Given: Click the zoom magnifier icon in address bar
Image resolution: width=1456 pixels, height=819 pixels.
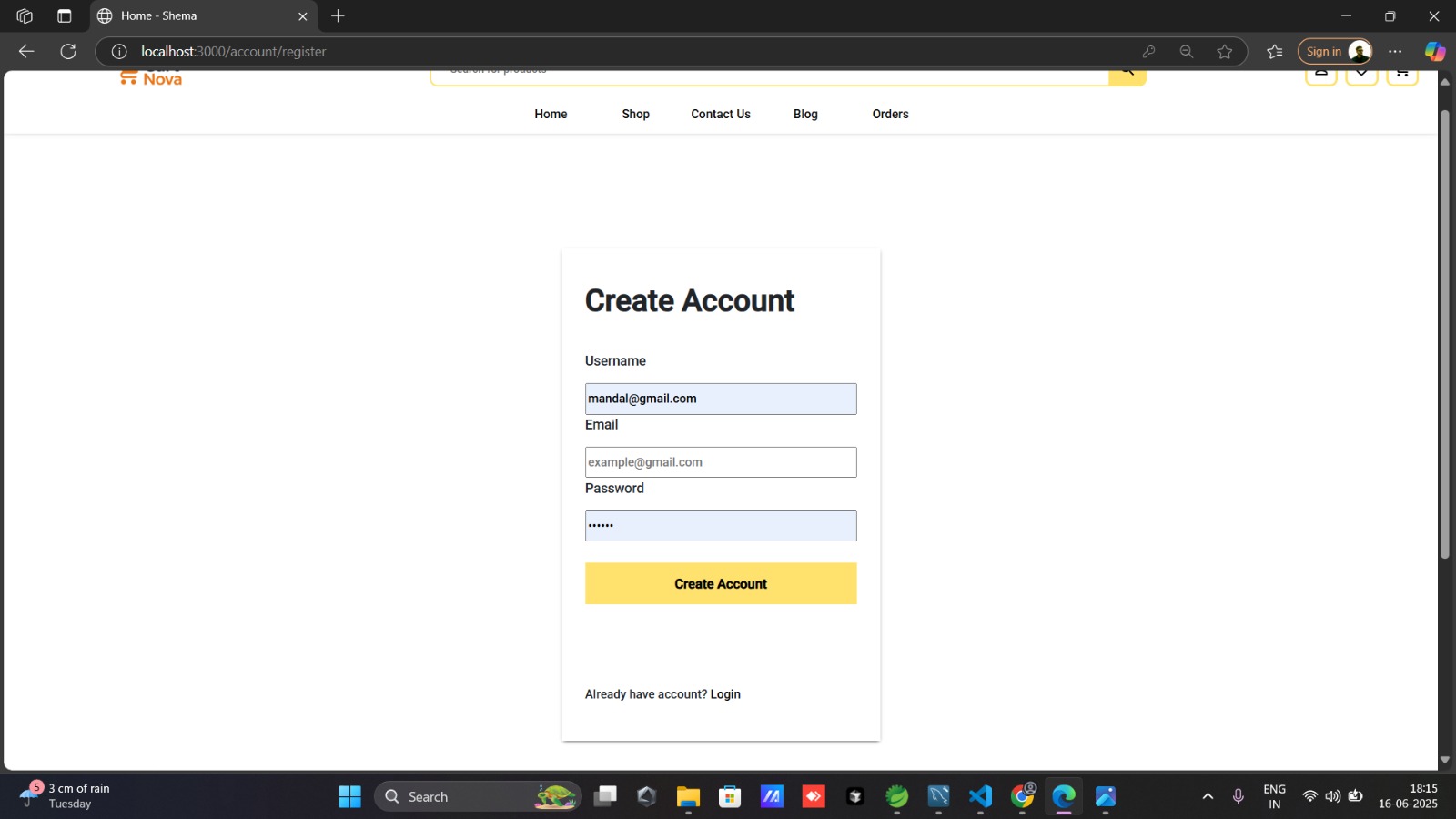Looking at the screenshot, I should point(1187,52).
